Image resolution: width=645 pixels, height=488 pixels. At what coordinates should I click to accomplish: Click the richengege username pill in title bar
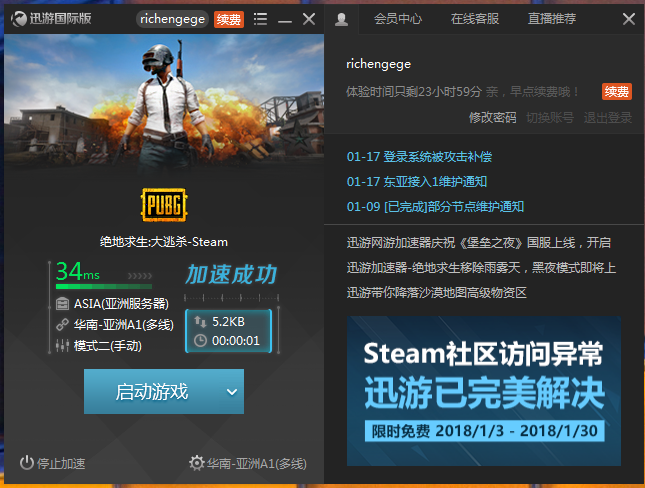(172, 19)
